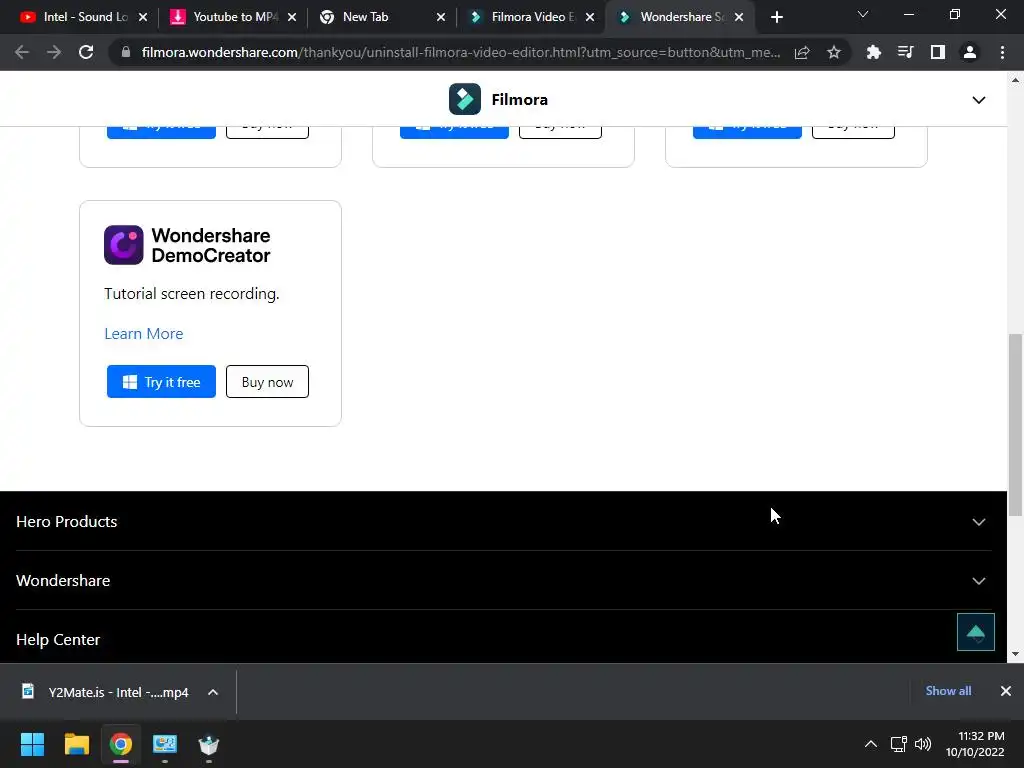The height and width of the screenshot is (768, 1024).
Task: Open File Explorer from the taskbar
Action: 76,744
